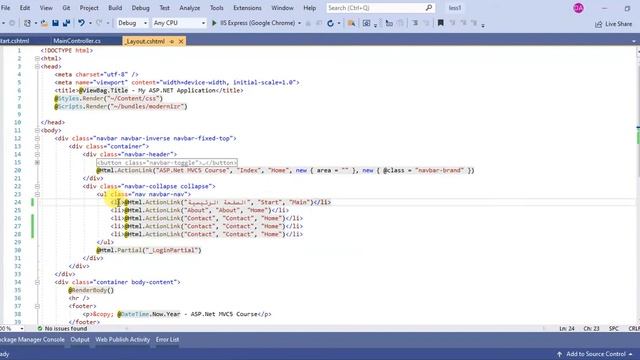Screen dimensions: 640x360
Task: Collapse the navbar-collapse div on line 22
Action: coord(37,187)
